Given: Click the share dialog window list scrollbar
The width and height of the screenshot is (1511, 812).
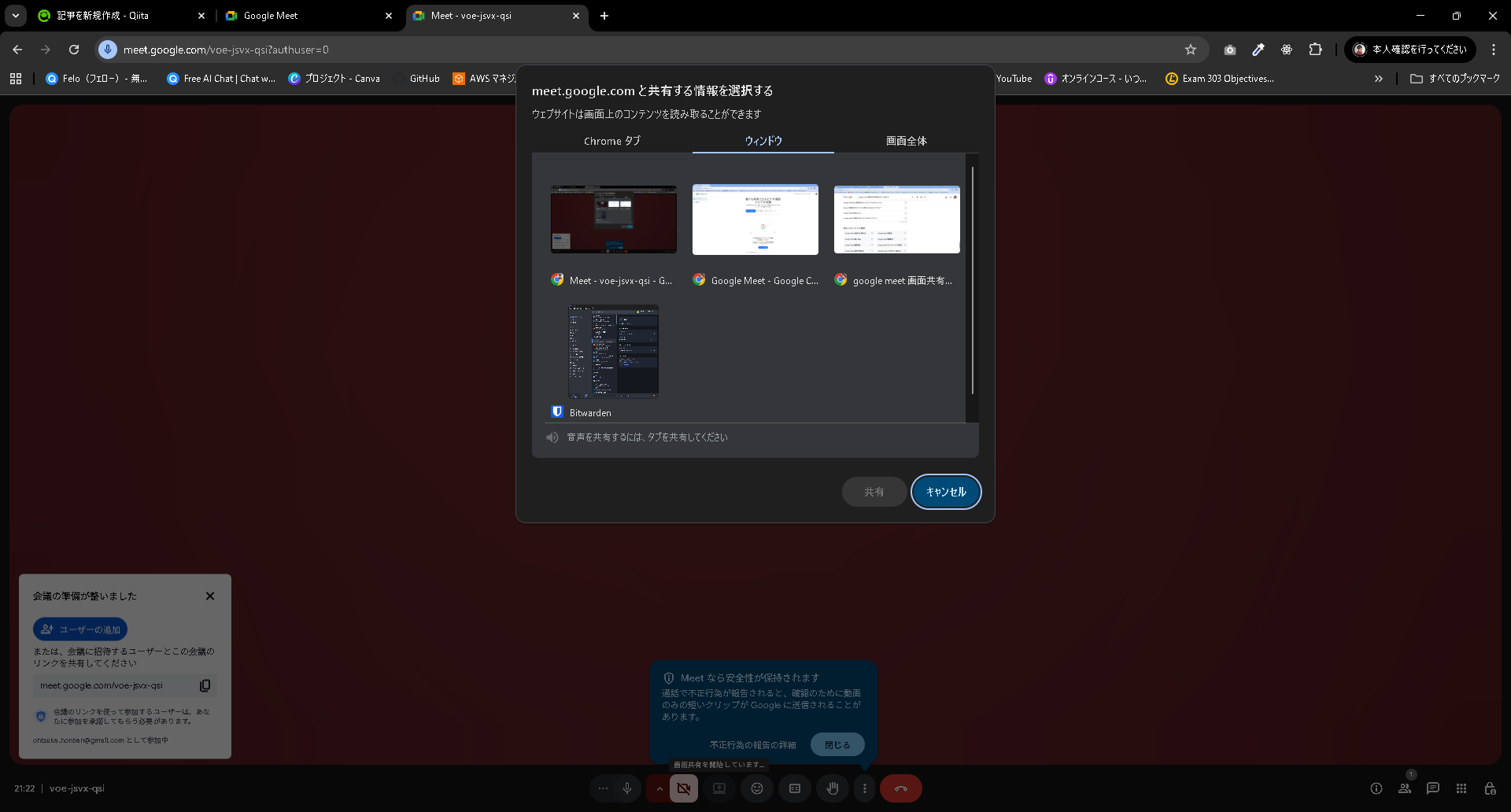Looking at the screenshot, I should [x=973, y=280].
